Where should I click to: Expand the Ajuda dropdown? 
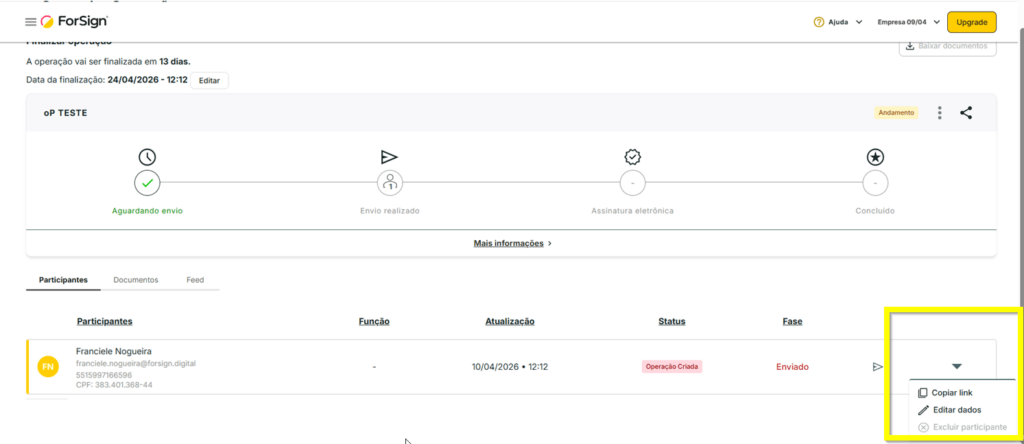838,22
